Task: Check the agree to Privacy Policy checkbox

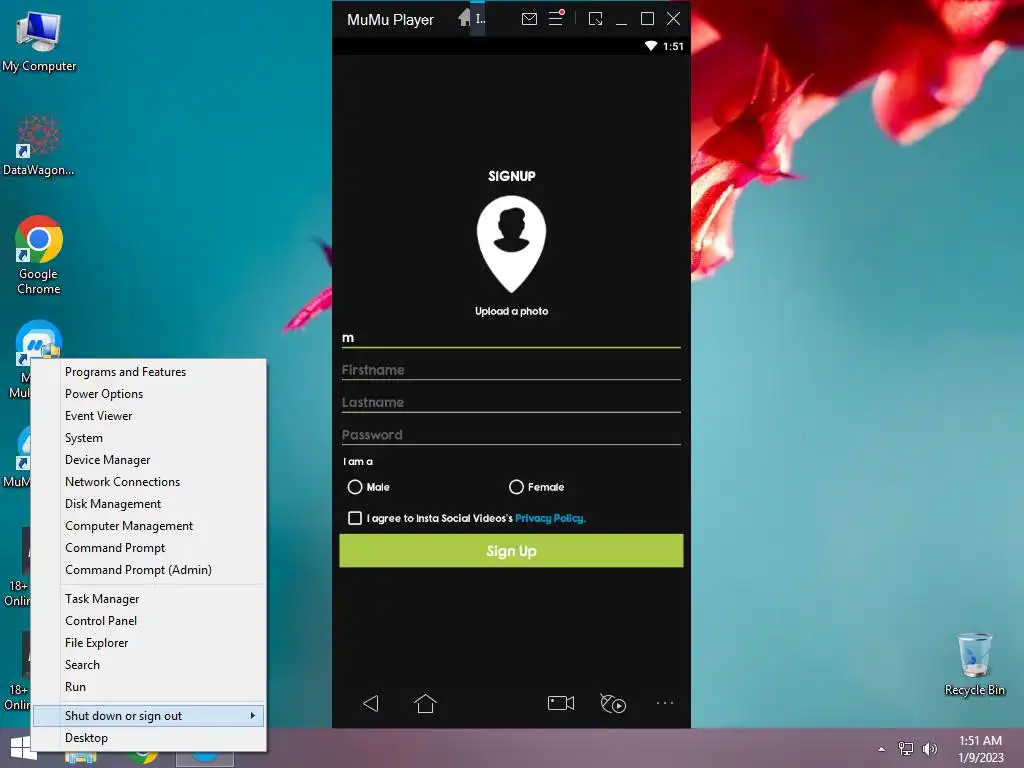Action: point(355,518)
